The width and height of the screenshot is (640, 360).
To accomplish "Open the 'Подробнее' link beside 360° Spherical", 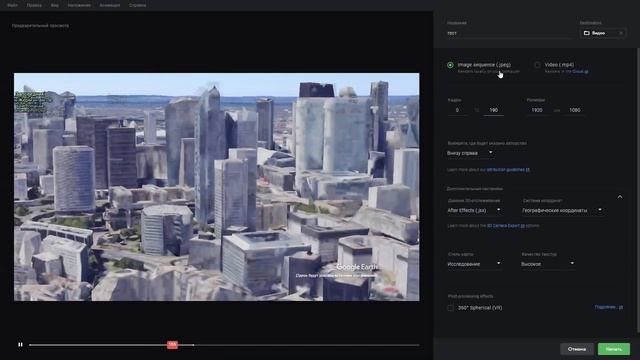I will click(x=609, y=307).
